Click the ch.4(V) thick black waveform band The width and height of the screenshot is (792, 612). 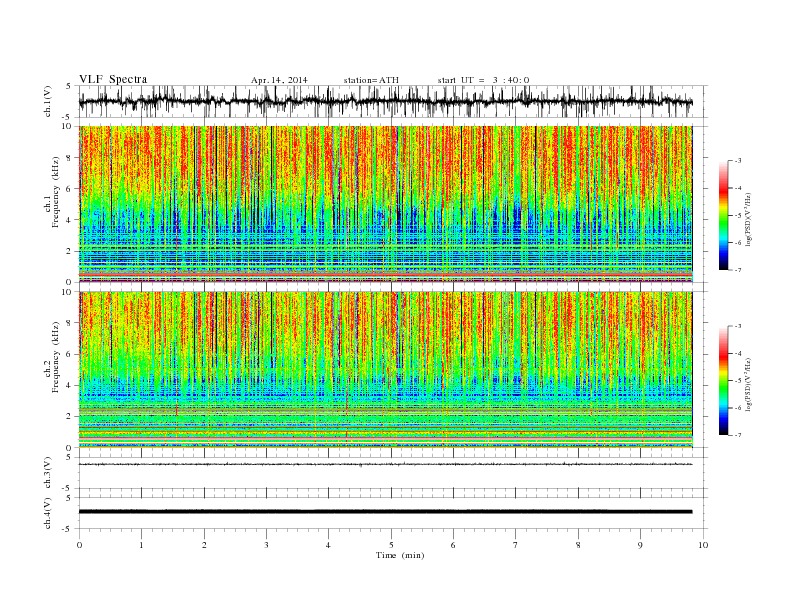(385, 512)
